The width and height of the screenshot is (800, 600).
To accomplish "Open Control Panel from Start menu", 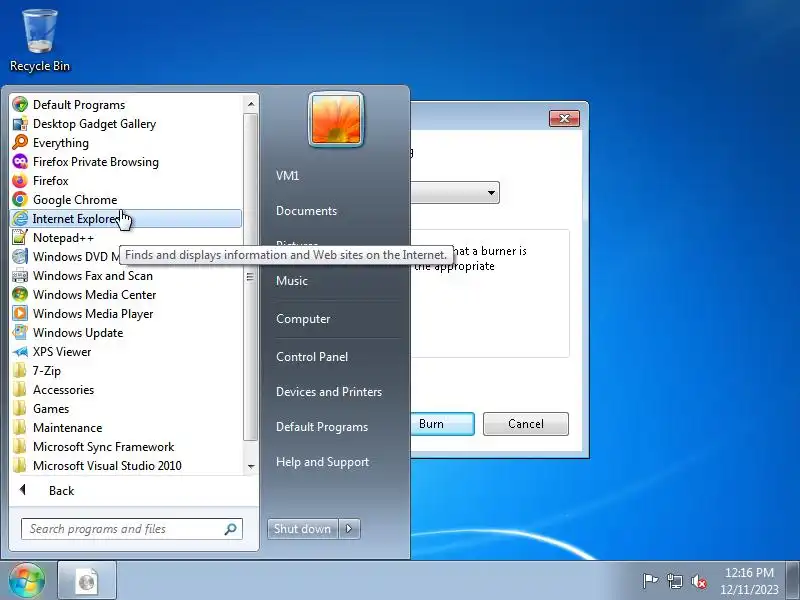I will coord(312,357).
